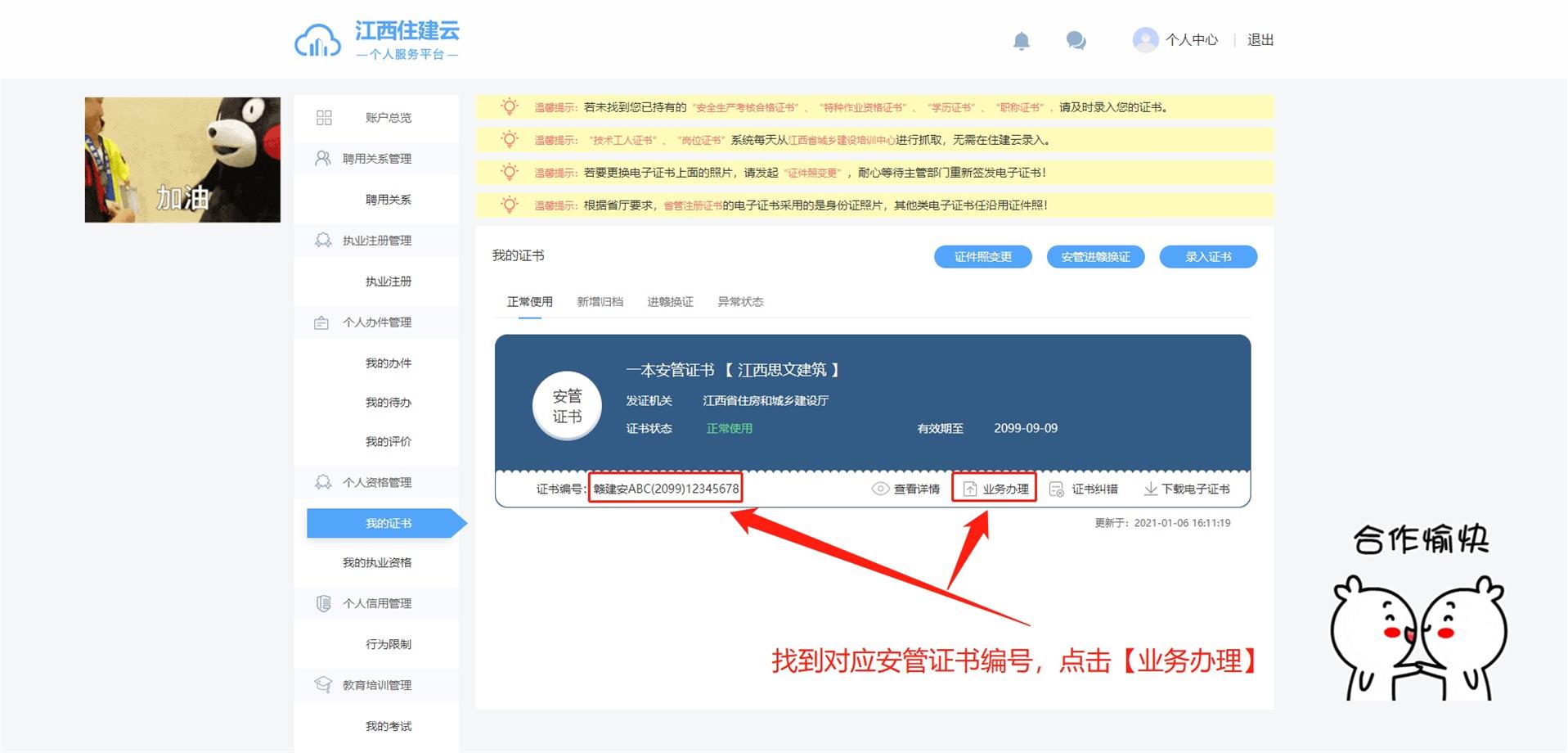This screenshot has height=753, width=1568.
Task: Click the 业务办理 icon on certificate
Action: point(970,489)
